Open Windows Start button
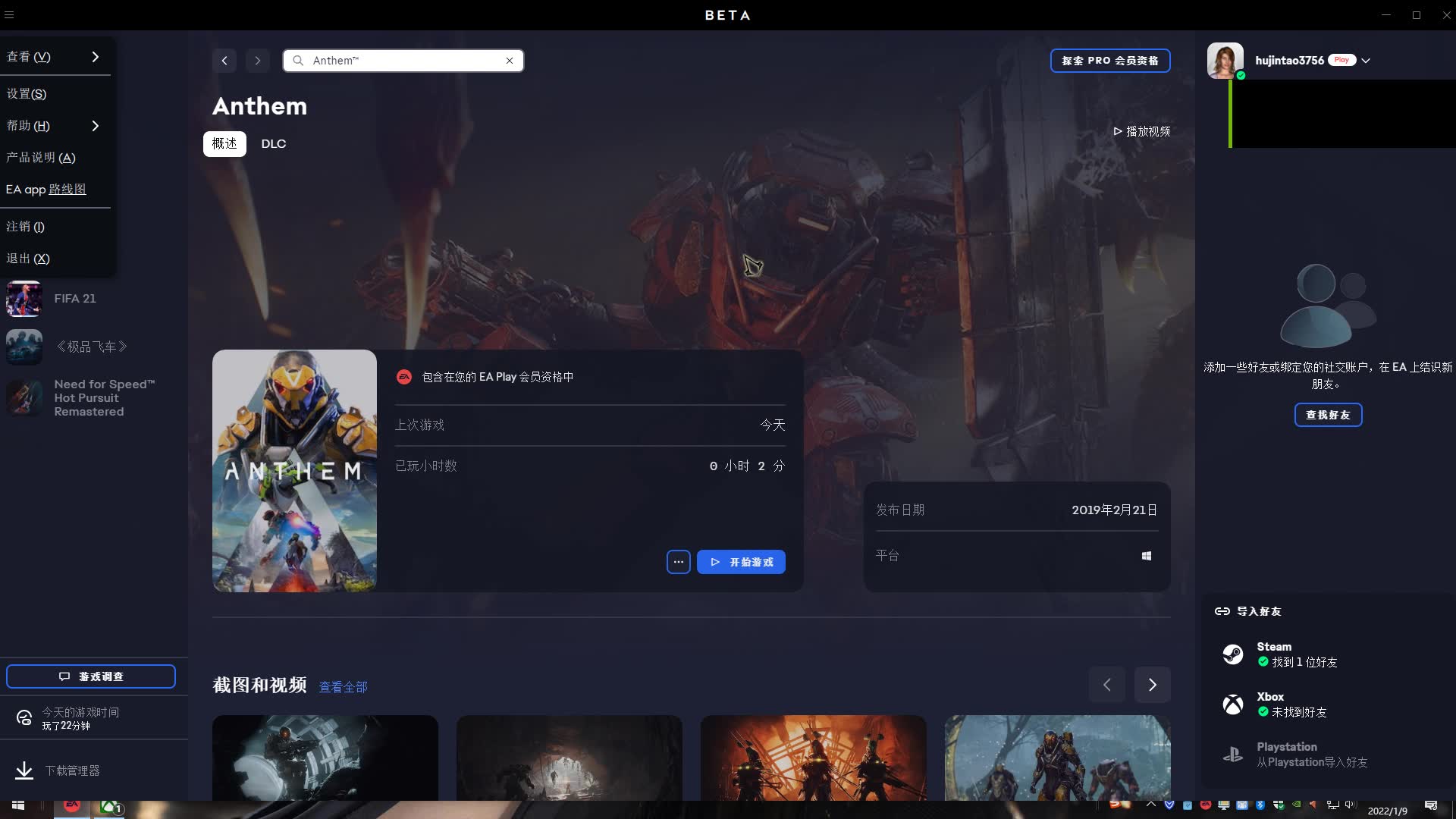This screenshot has width=1456, height=819. click(18, 805)
